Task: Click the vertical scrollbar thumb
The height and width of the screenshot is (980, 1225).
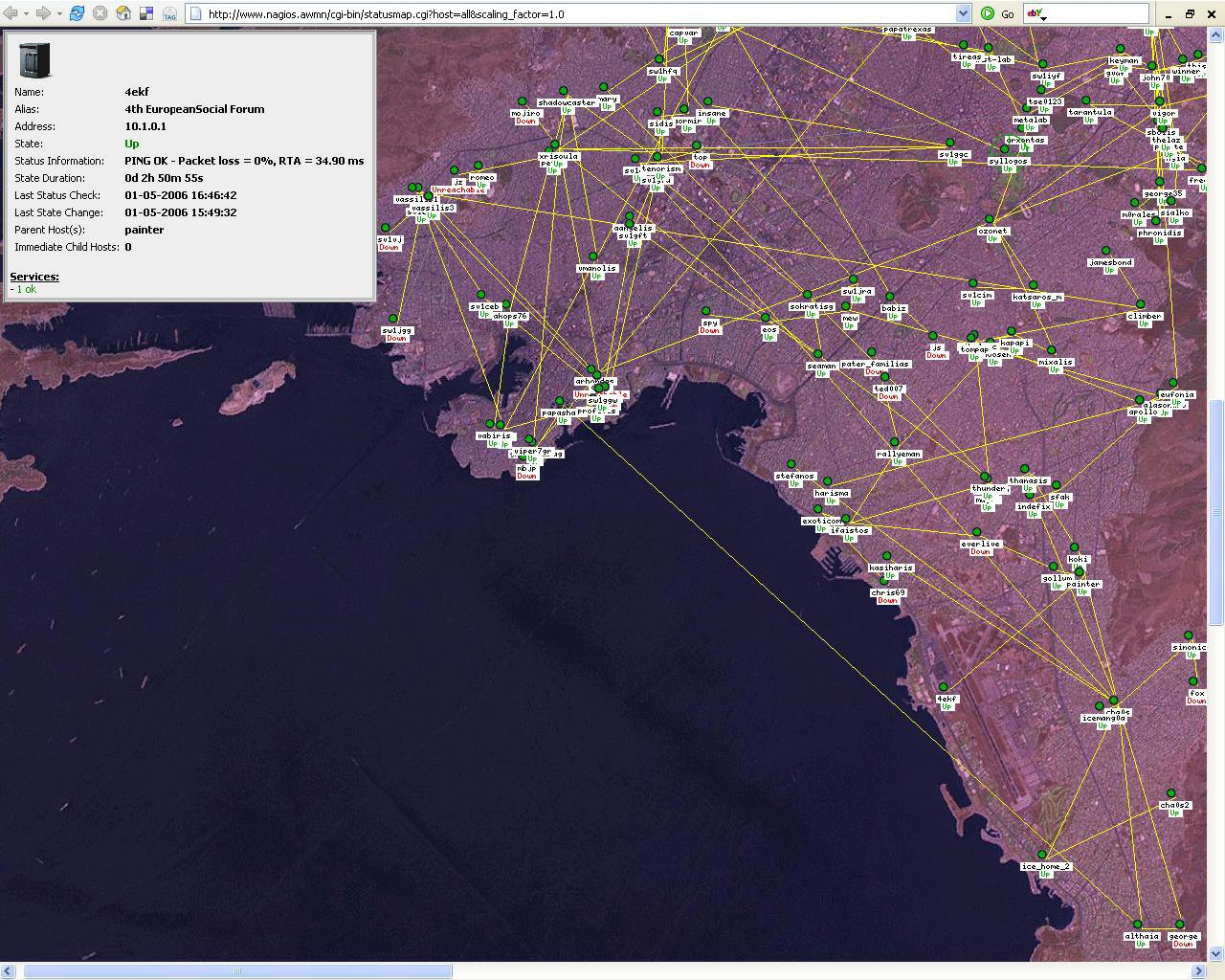Action: 1216,512
